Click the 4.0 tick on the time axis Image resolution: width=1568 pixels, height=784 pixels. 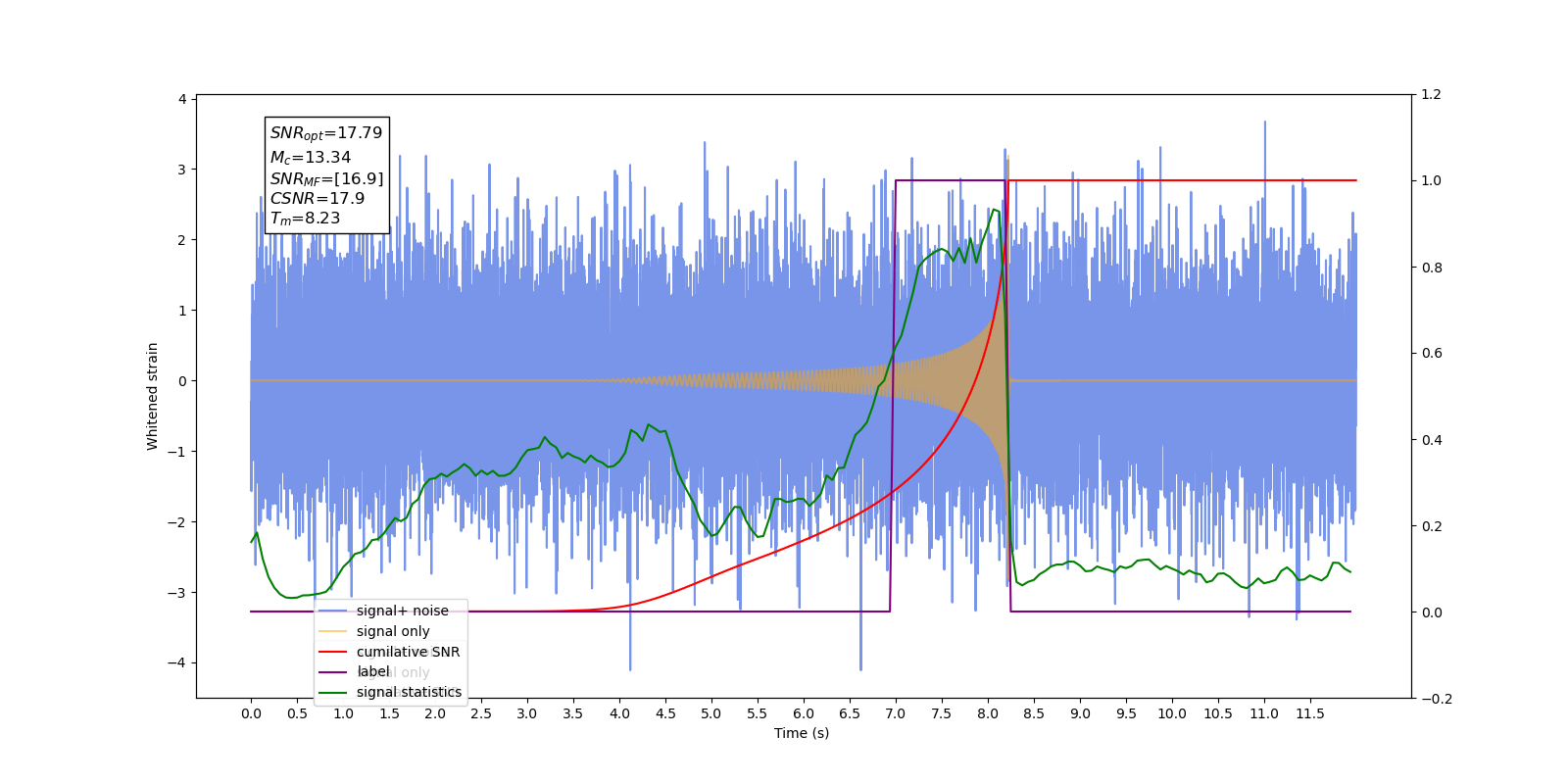click(x=619, y=713)
